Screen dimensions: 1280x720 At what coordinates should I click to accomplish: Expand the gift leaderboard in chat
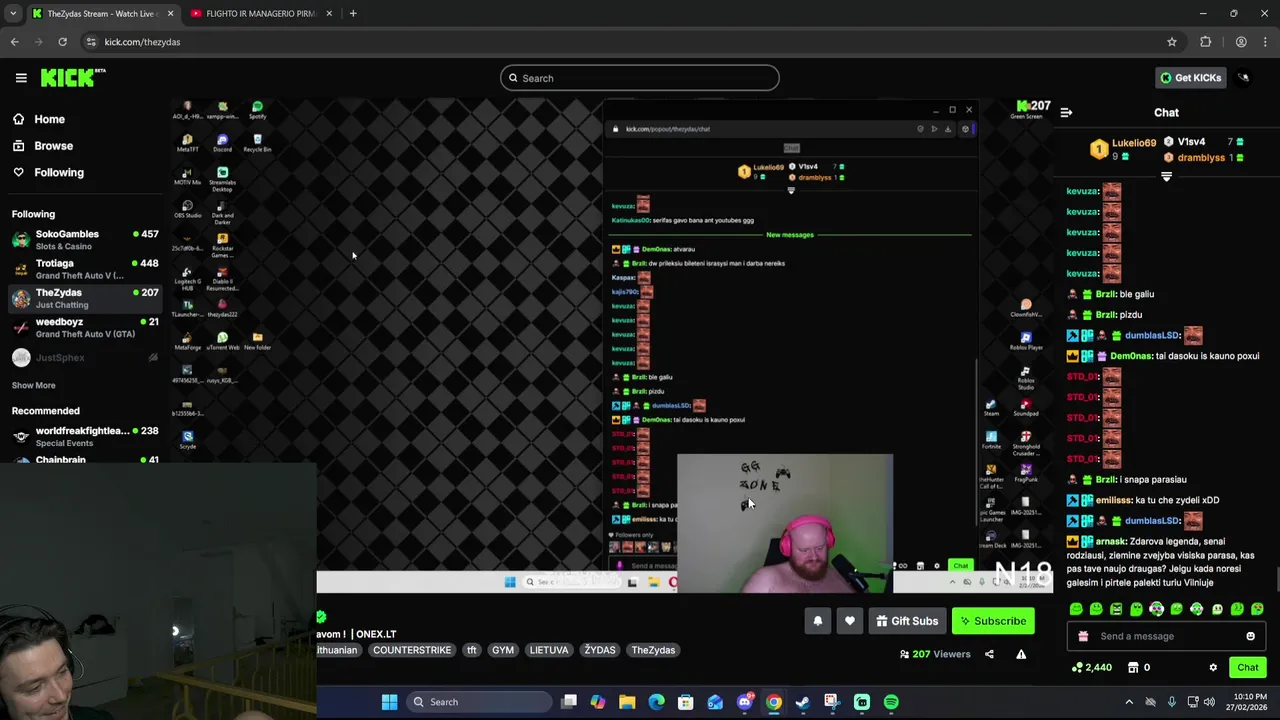coord(1166,176)
